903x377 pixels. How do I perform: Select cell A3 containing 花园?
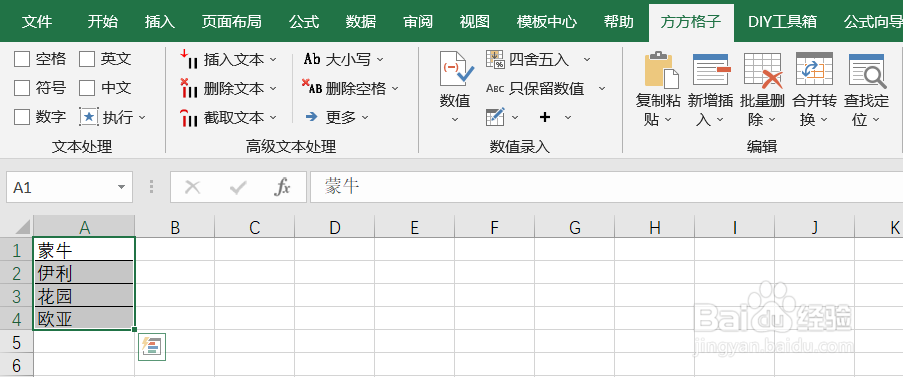coord(84,295)
